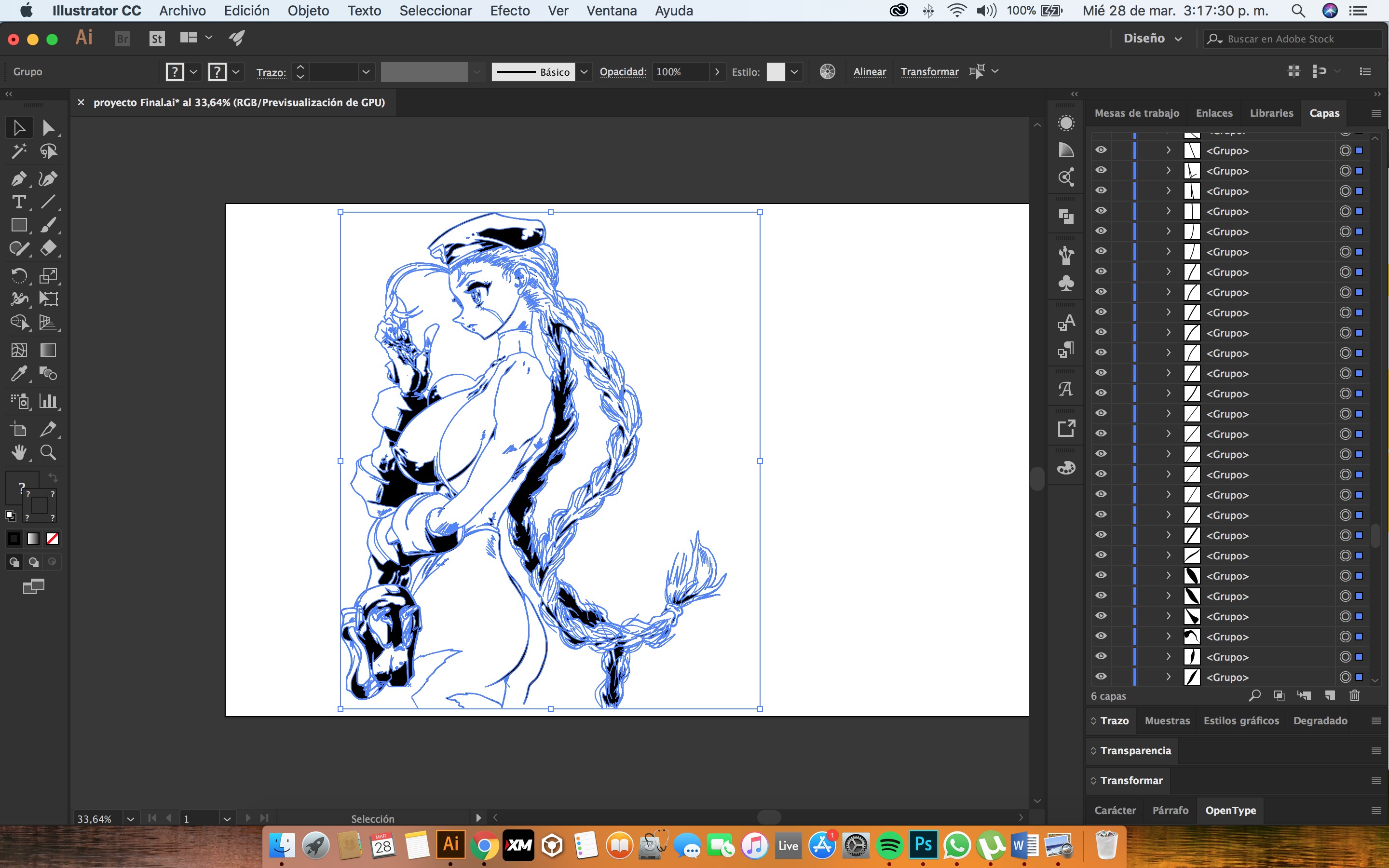Switch to the Muestras tab
This screenshot has width=1389, height=868.
coord(1167,720)
